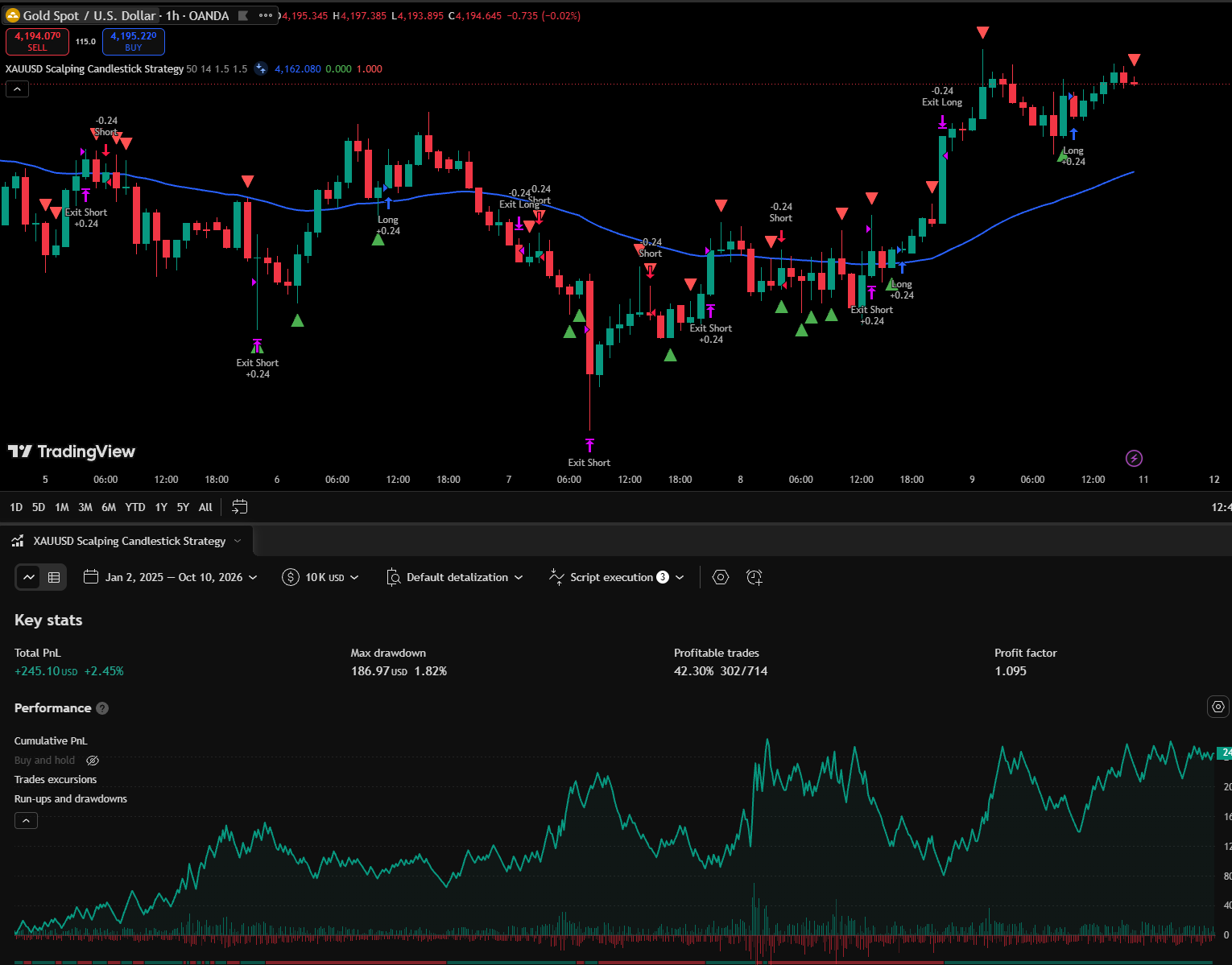Click the 1h interval label in chart title
Viewport: 1232px width, 965px height.
click(172, 15)
